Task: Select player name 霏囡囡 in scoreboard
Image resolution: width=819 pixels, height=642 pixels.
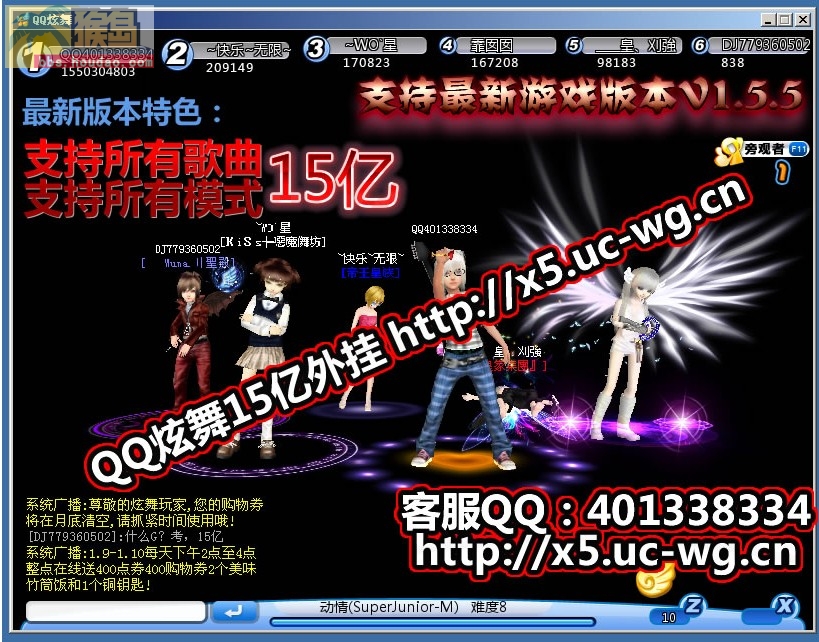Action: [x=492, y=46]
